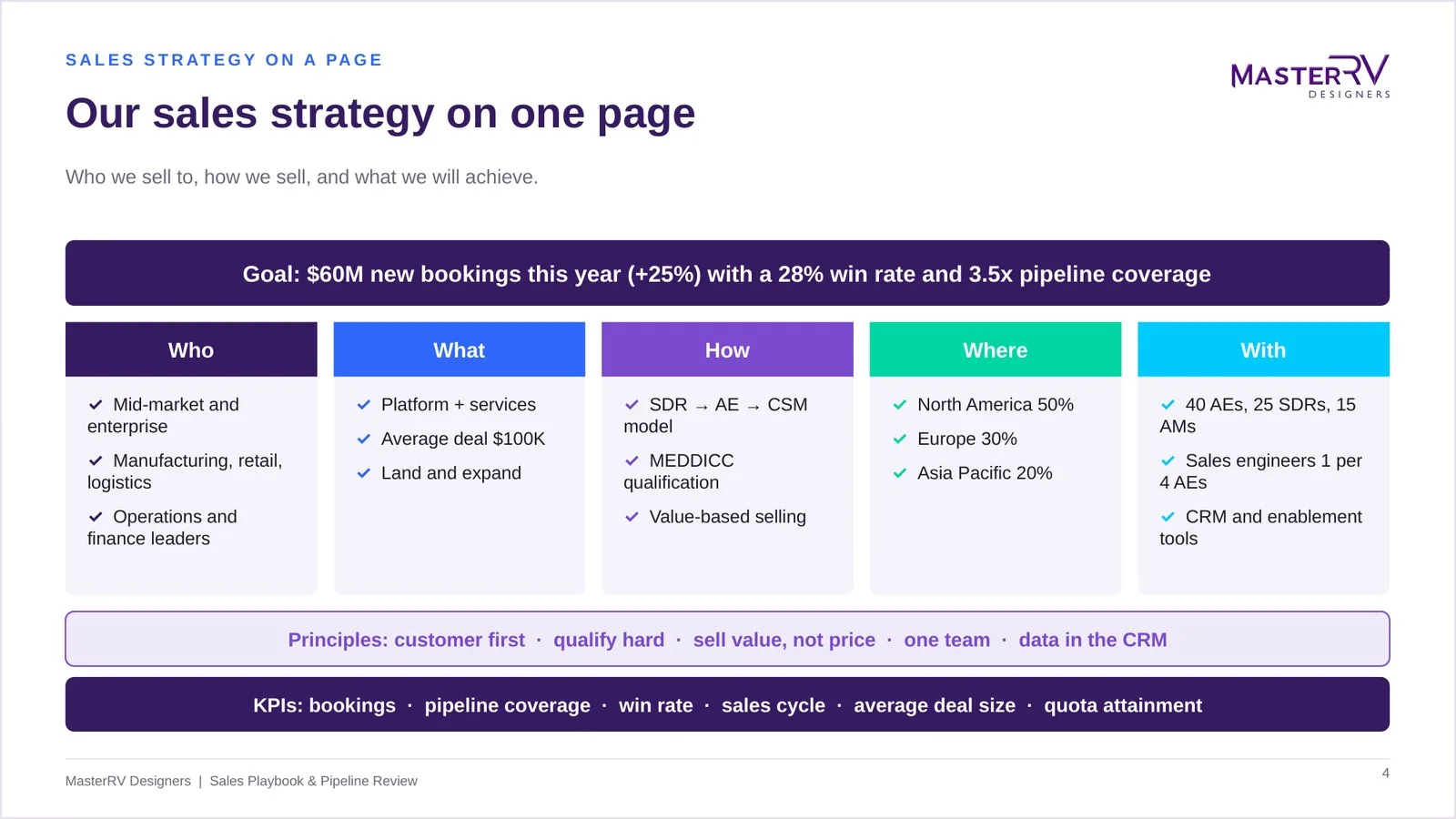Click the SALES STRATEGY ON A PAGE eyebrow
1456x819 pixels.
tap(224, 60)
